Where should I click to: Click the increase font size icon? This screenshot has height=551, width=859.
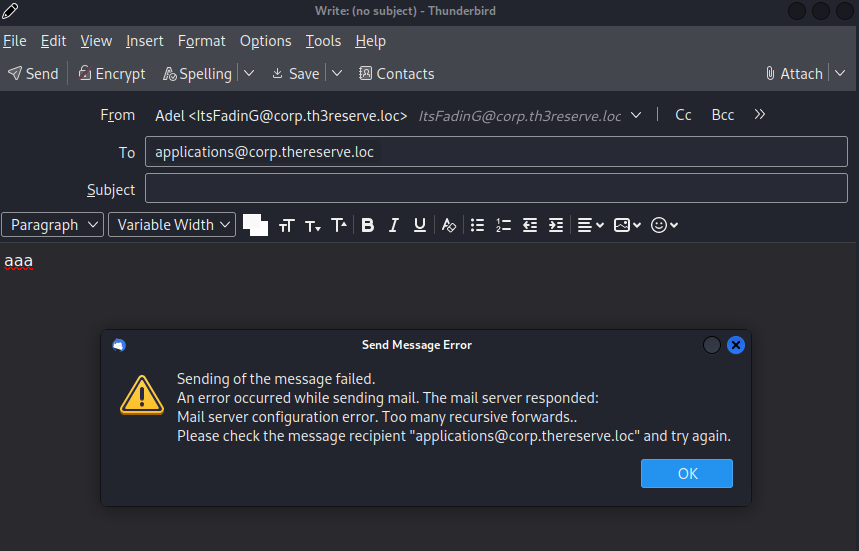click(339, 225)
